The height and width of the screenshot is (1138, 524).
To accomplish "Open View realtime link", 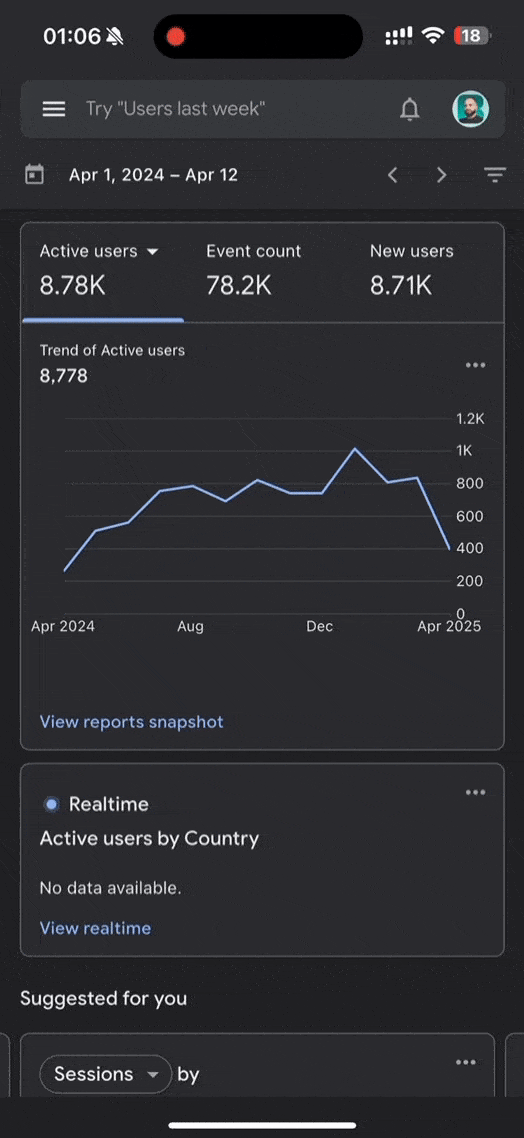I will (x=95, y=928).
